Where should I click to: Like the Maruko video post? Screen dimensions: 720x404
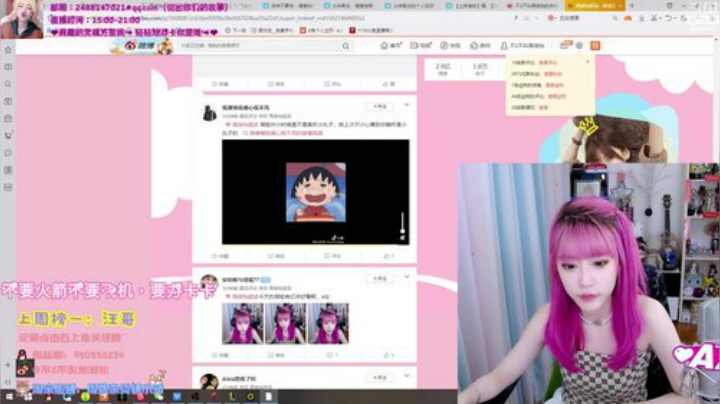(388, 256)
